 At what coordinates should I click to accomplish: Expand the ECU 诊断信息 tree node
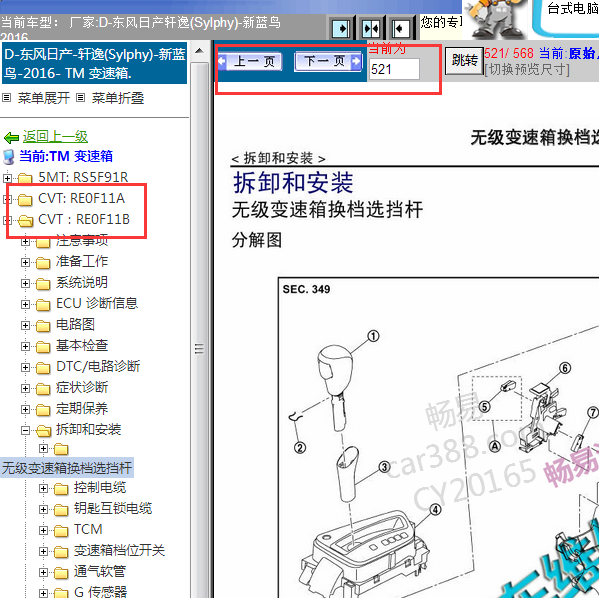[25, 305]
